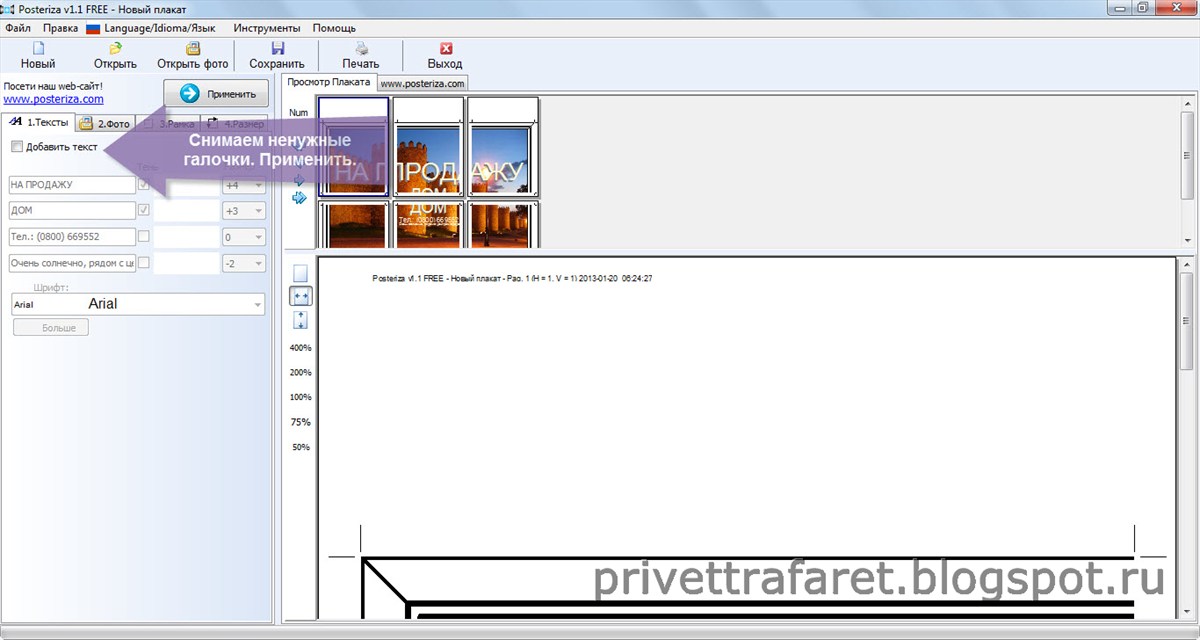Image resolution: width=1200 pixels, height=640 pixels.
Task: Select the bottom-right poster page thumbnail
Action: tap(503, 224)
